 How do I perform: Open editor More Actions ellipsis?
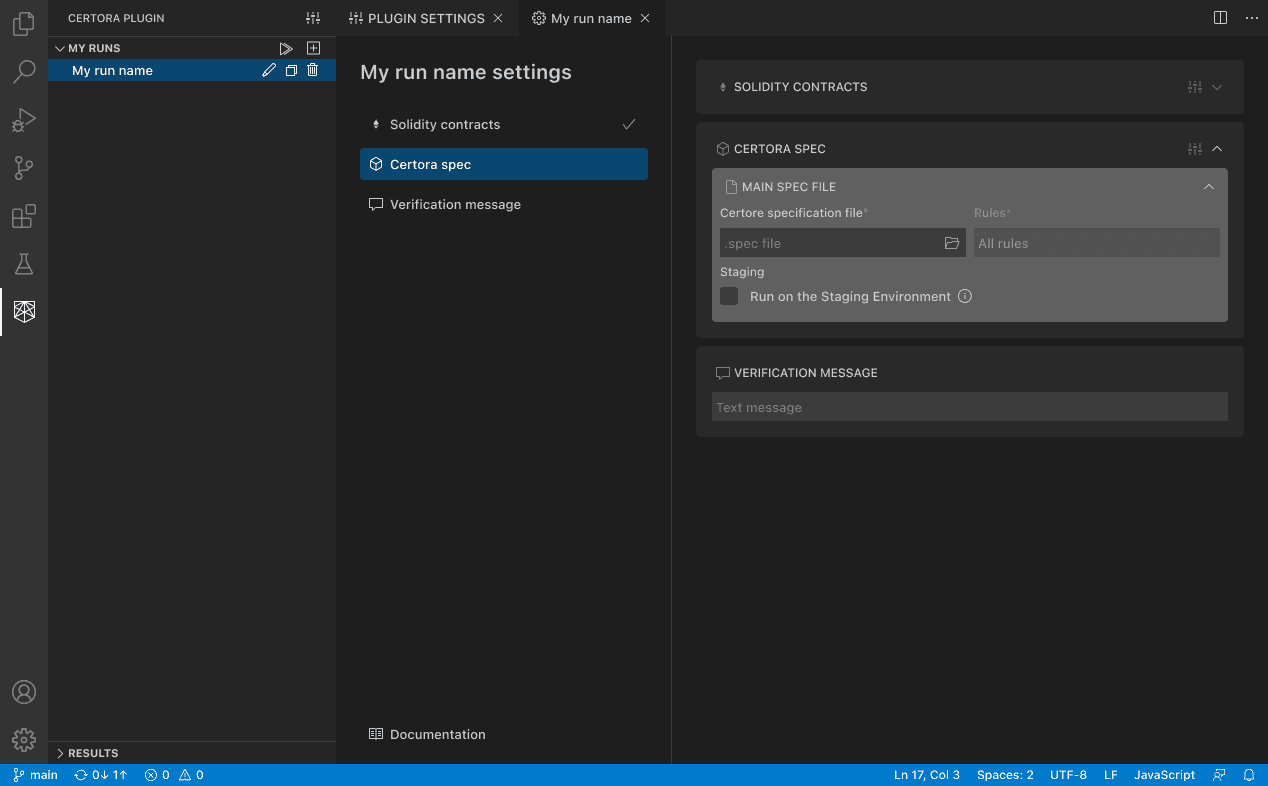[1252, 18]
